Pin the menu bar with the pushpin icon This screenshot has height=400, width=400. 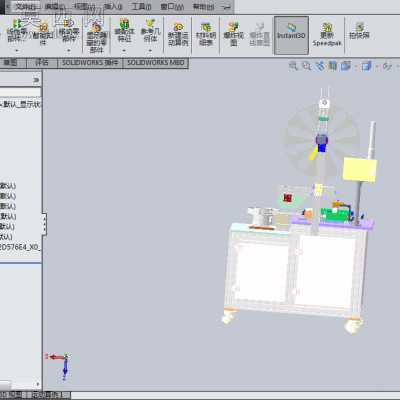(227, 7)
